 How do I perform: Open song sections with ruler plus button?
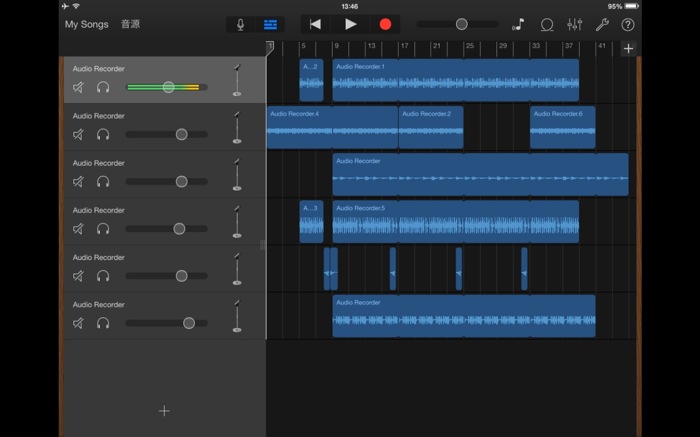point(628,48)
